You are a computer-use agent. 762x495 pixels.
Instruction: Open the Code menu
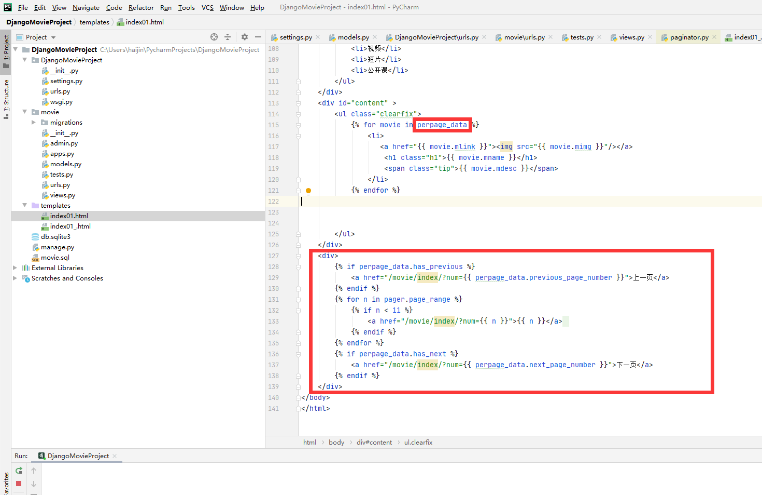(114, 7)
